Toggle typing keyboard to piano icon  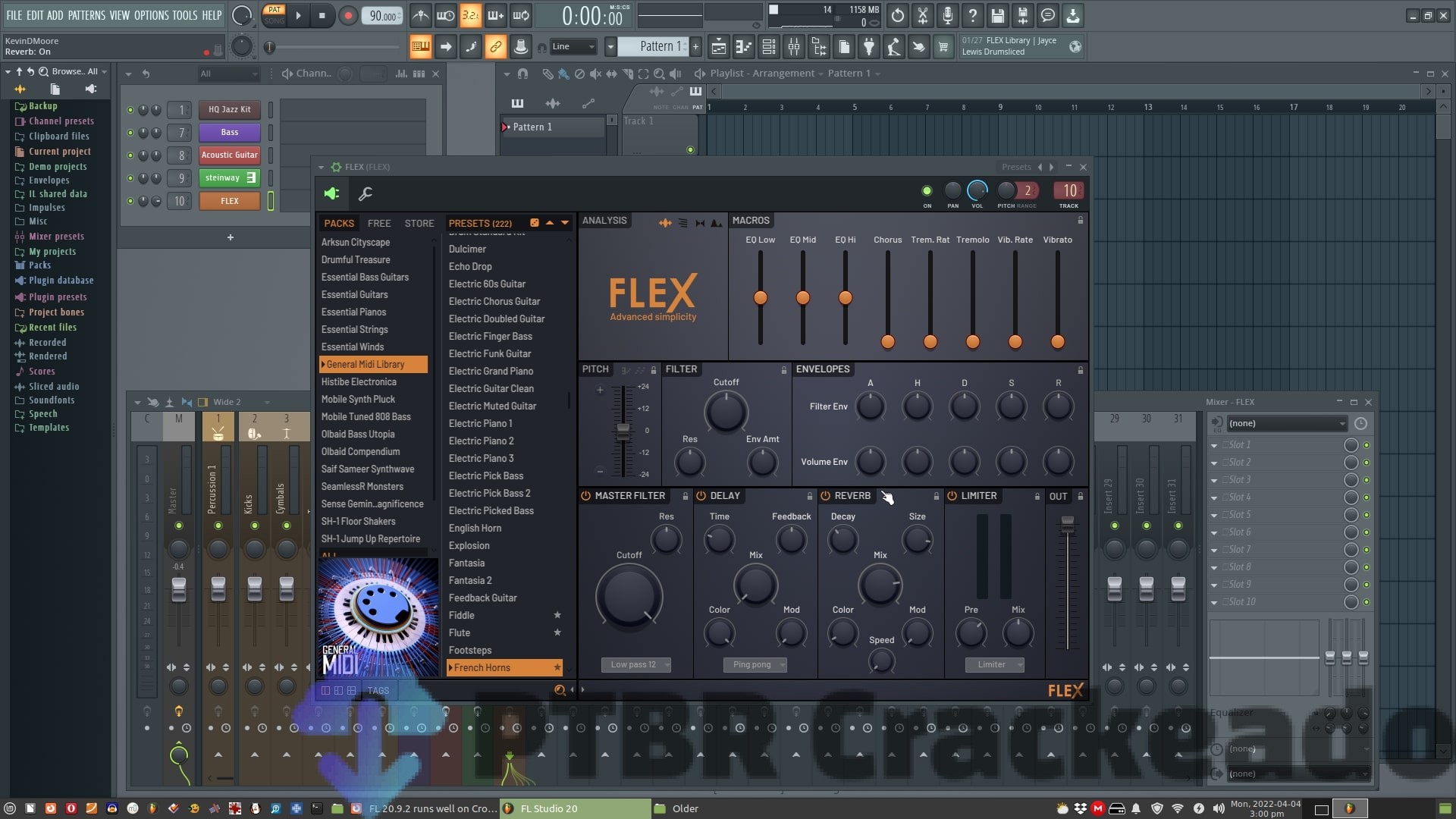[420, 47]
